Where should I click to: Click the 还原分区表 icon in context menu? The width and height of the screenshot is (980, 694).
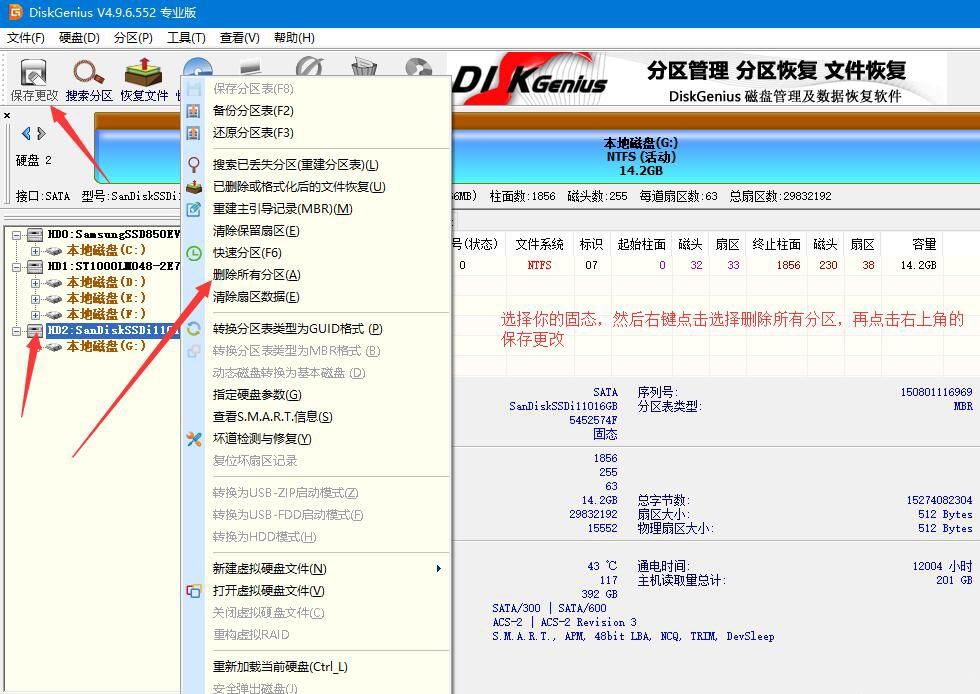[194, 133]
